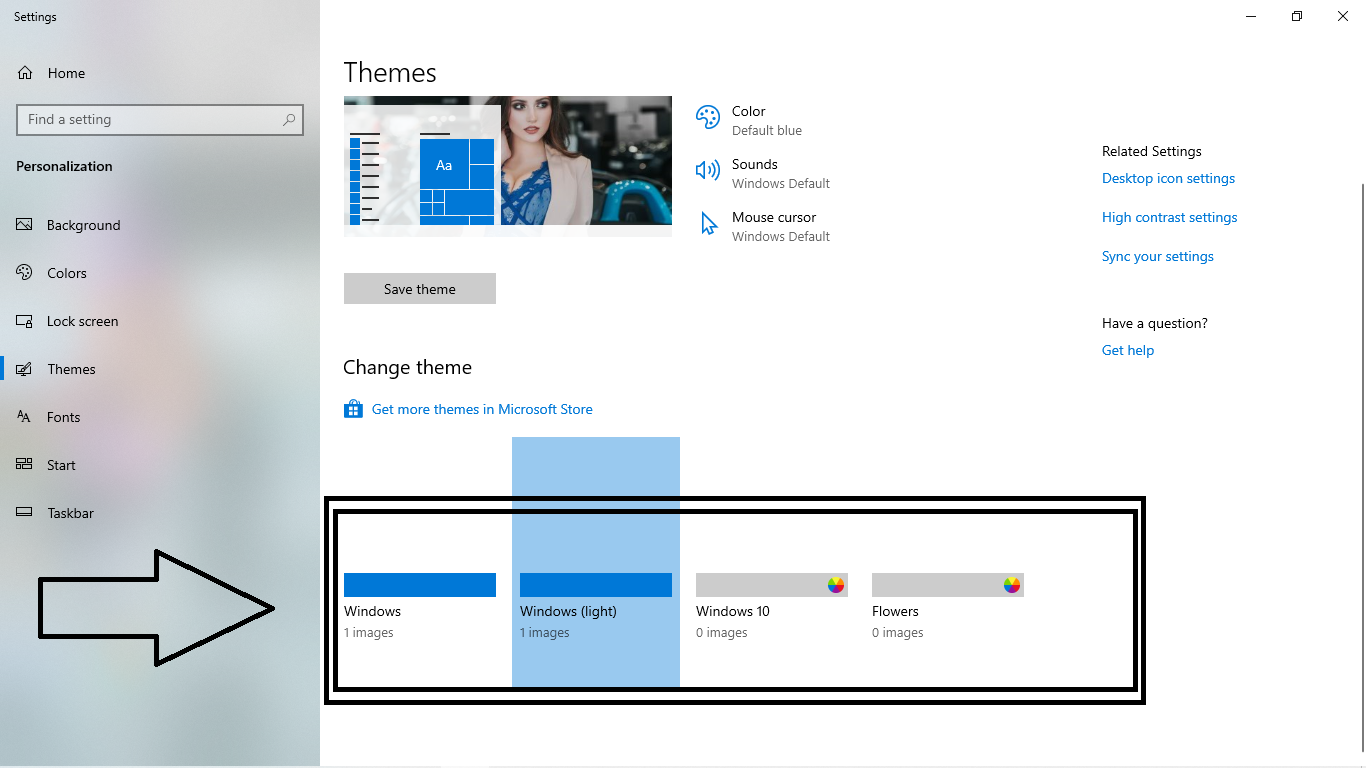Close the Settings window
Viewport: 1366px width, 768px height.
(1343, 16)
